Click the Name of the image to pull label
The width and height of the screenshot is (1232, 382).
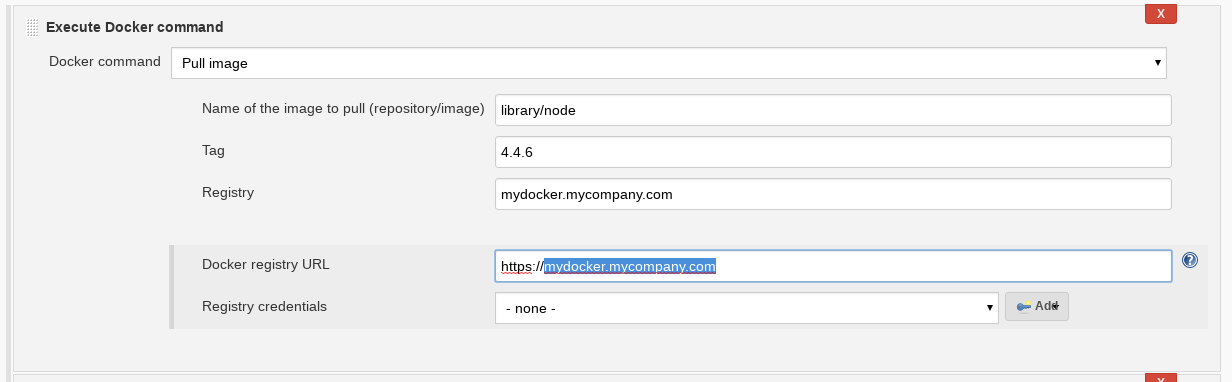(x=343, y=109)
